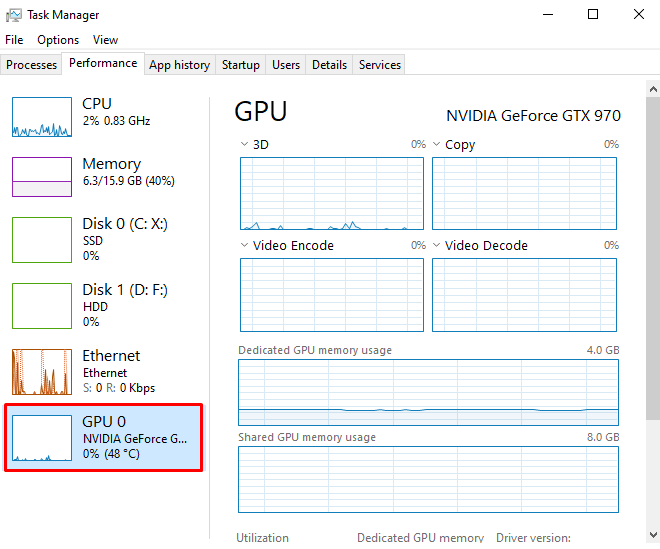The height and width of the screenshot is (549, 660).
Task: Open the Video Encode graph dropdown
Action: (x=244, y=245)
